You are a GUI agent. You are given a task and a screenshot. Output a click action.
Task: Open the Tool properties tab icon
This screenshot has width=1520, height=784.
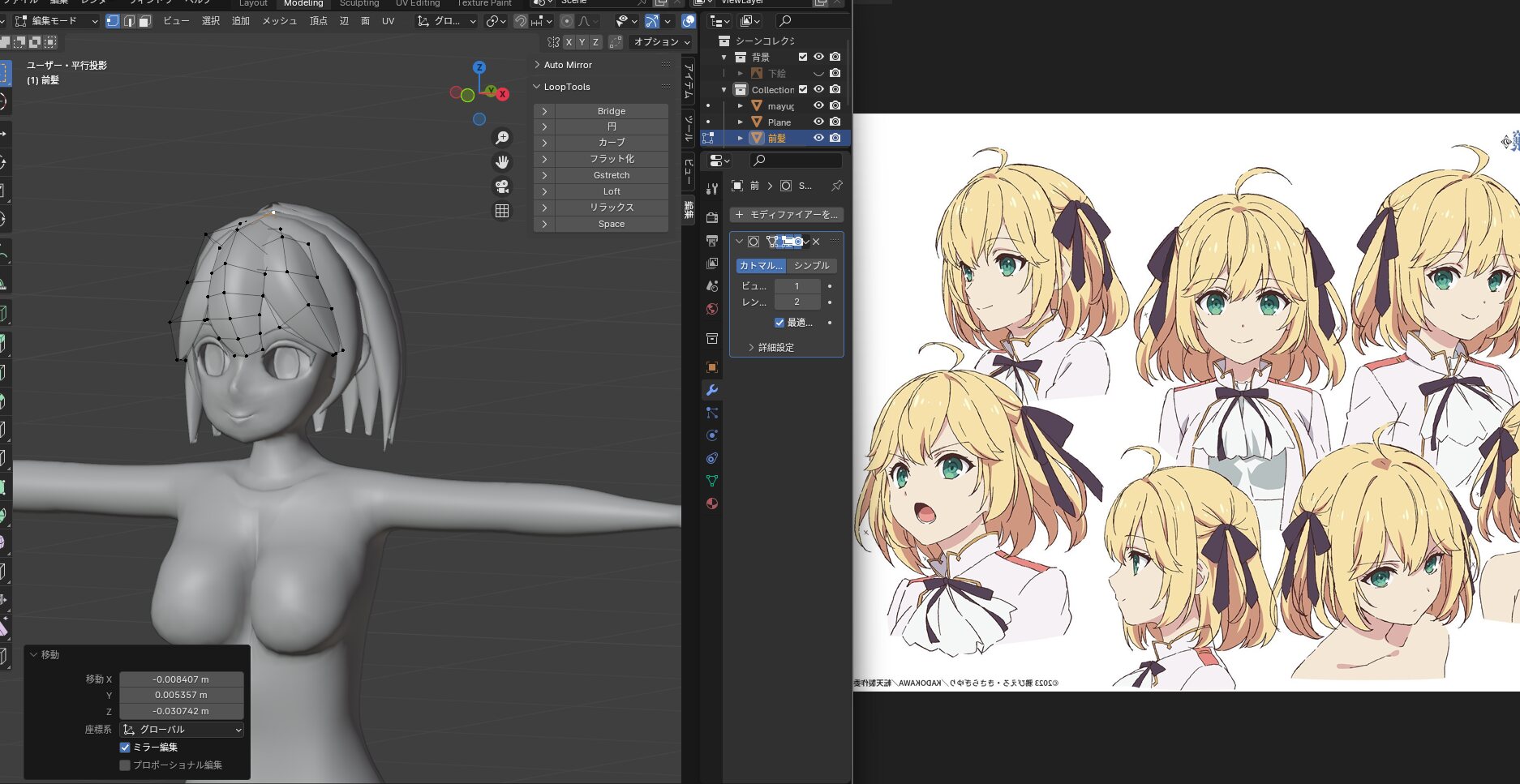712,188
